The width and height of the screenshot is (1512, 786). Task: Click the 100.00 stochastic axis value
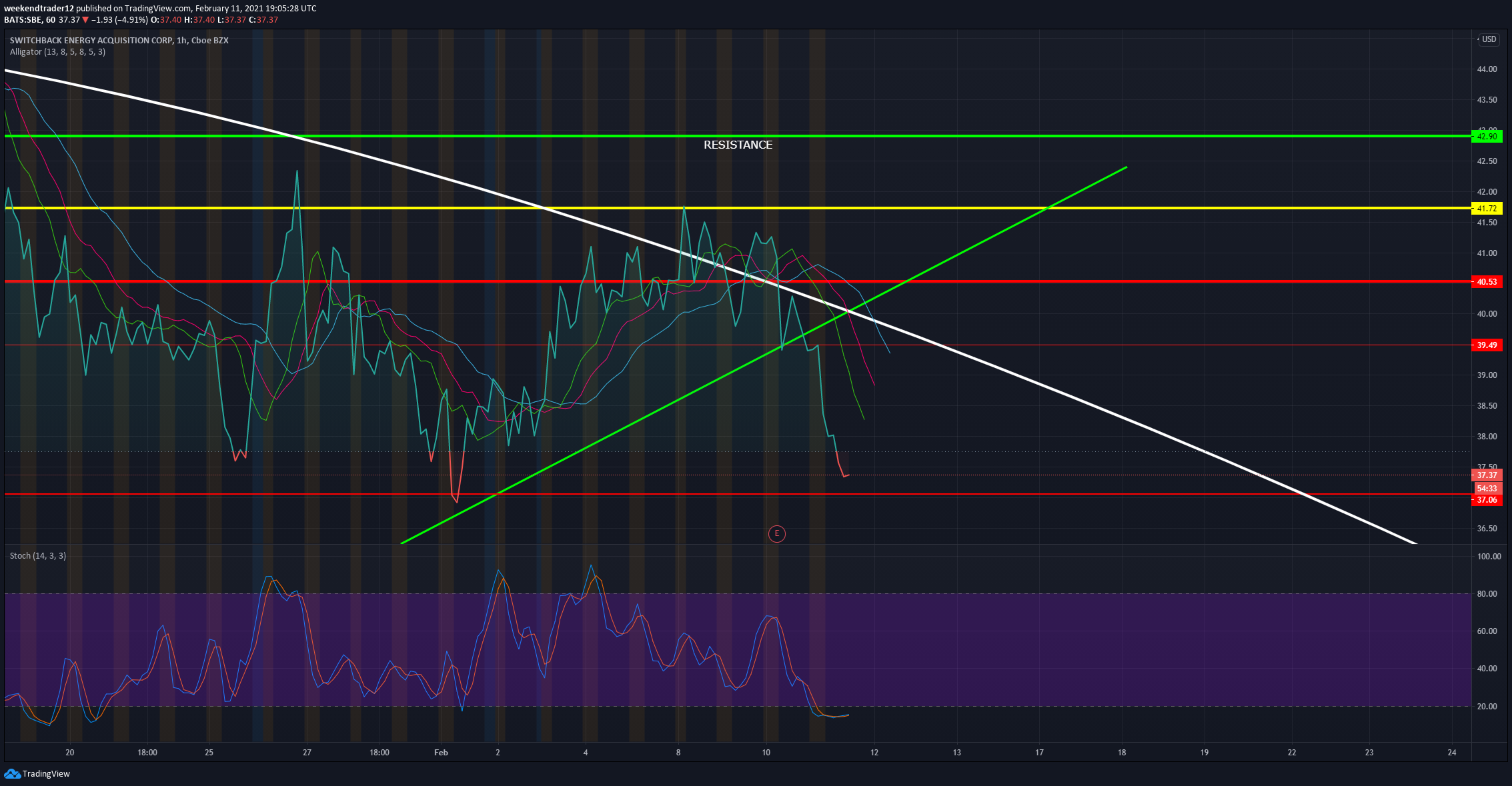1489,556
